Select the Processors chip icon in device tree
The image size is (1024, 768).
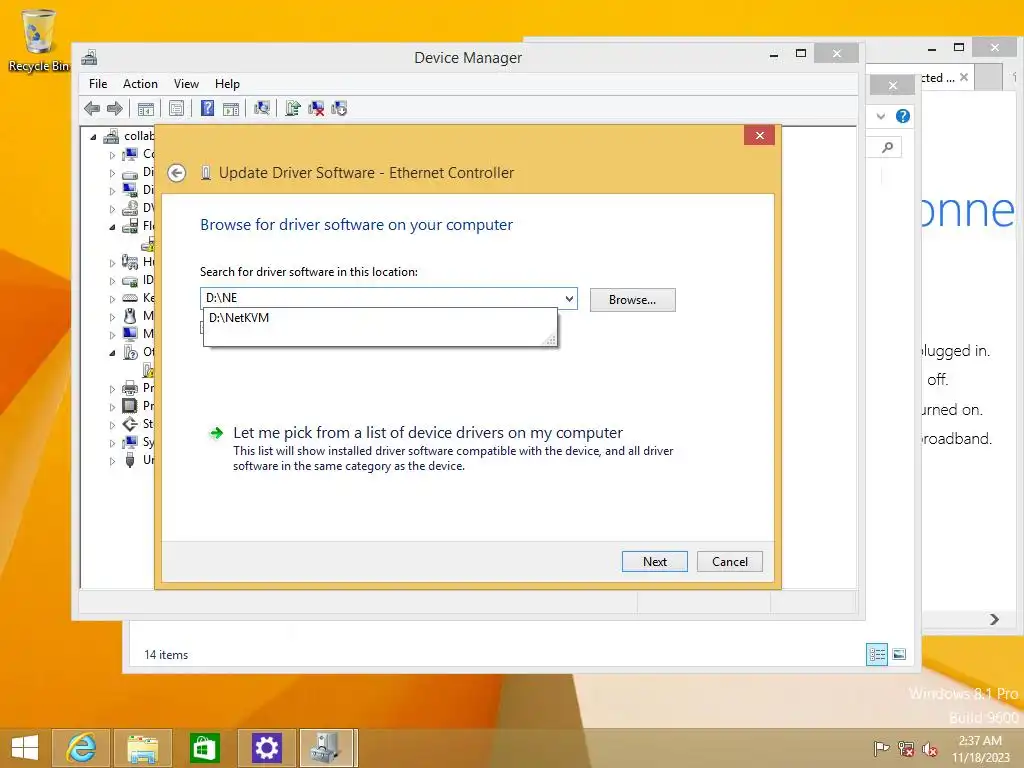tap(131, 406)
